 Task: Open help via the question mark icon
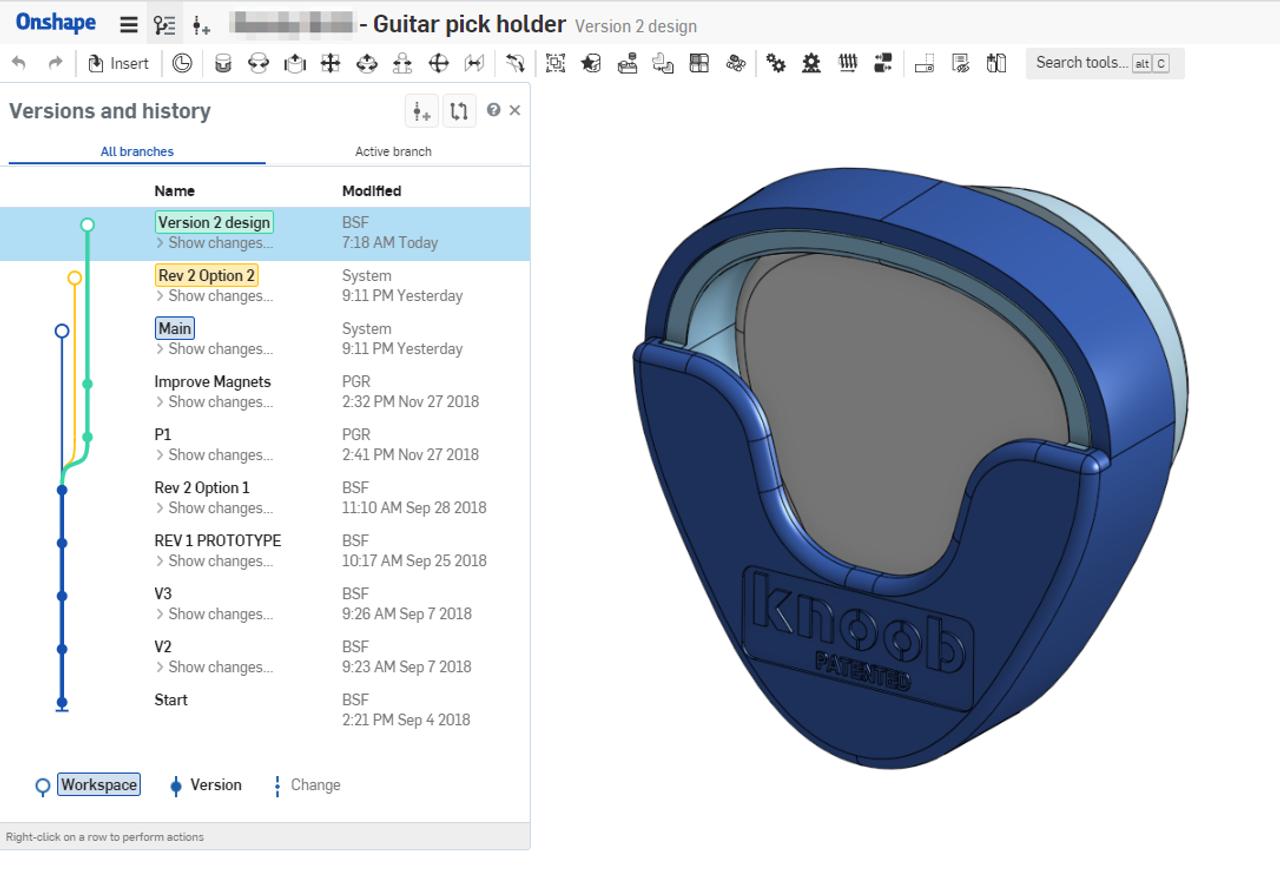(493, 110)
